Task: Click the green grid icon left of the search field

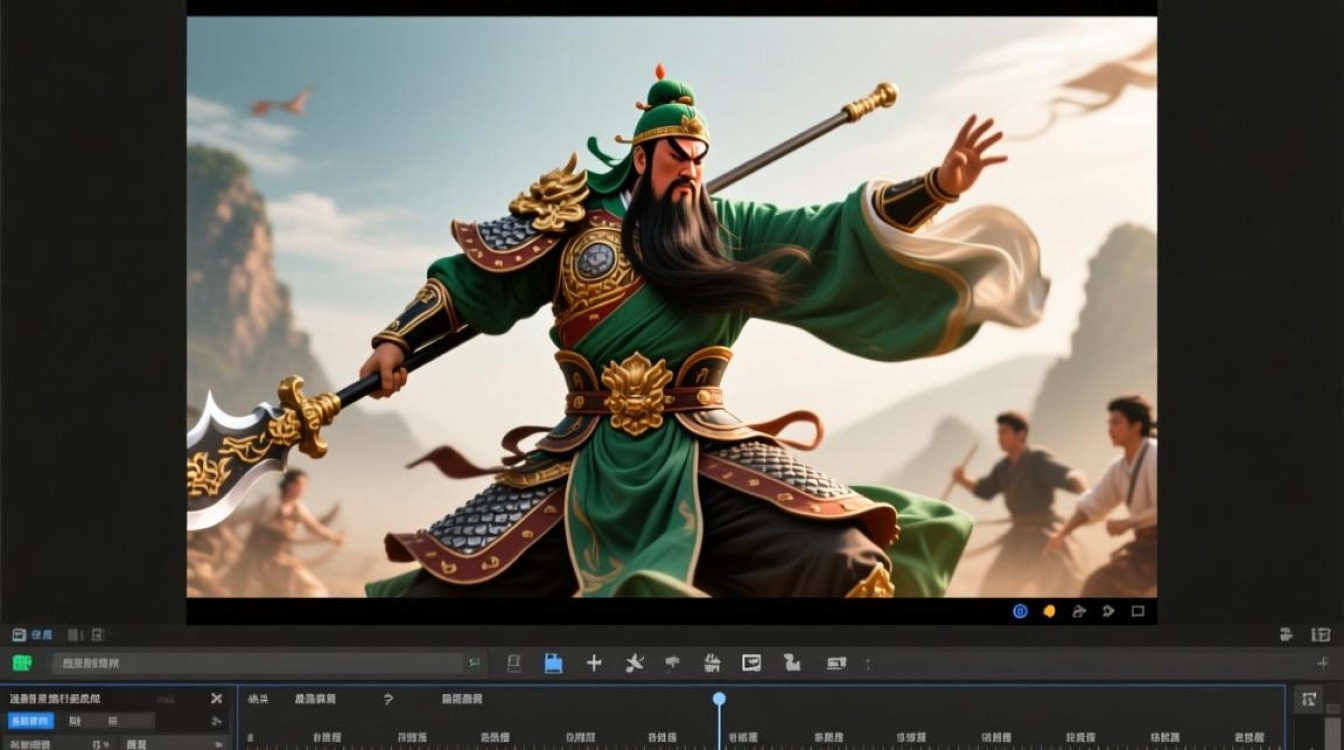Action: [x=22, y=663]
